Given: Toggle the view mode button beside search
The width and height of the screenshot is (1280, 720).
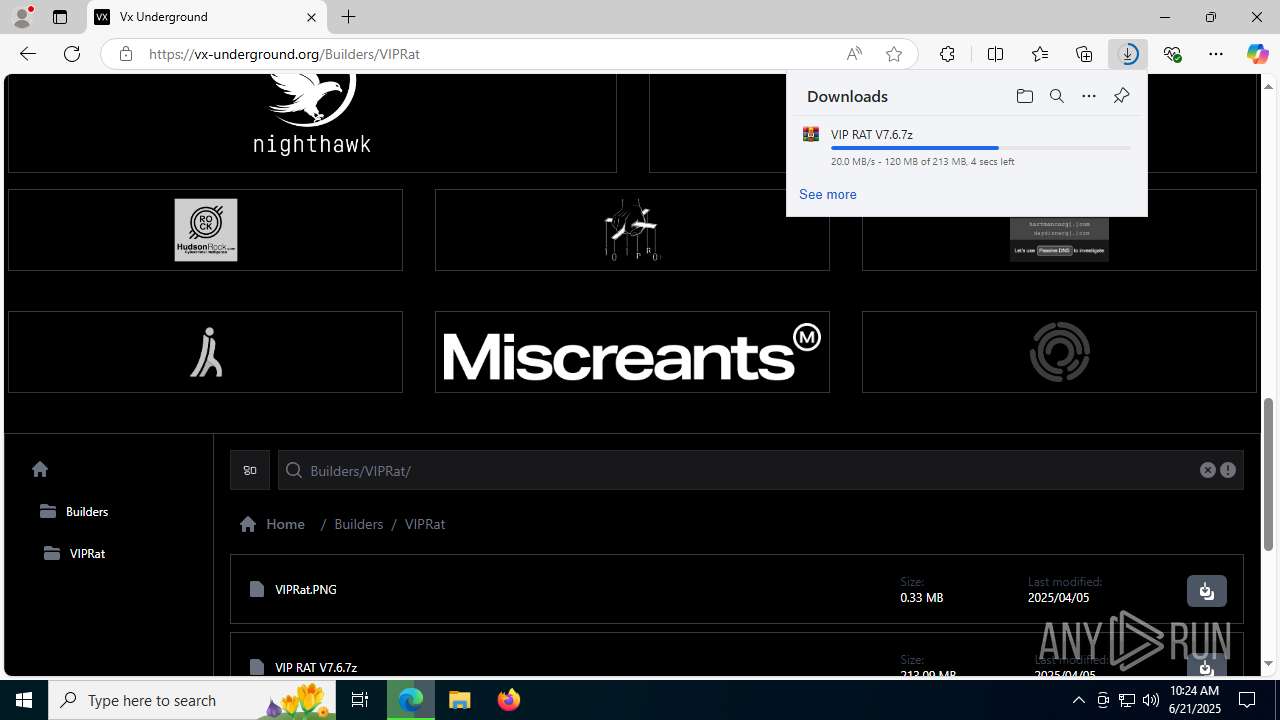Looking at the screenshot, I should [x=250, y=470].
